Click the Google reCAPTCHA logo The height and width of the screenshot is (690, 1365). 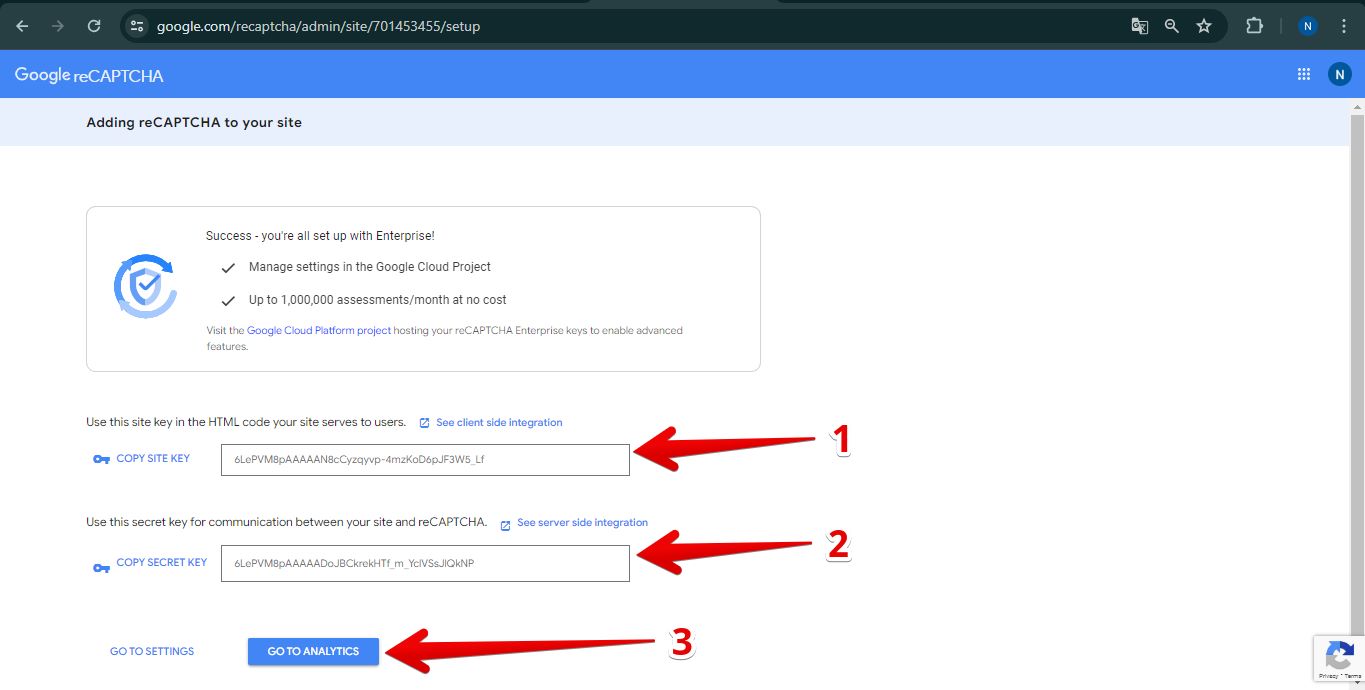click(x=89, y=75)
